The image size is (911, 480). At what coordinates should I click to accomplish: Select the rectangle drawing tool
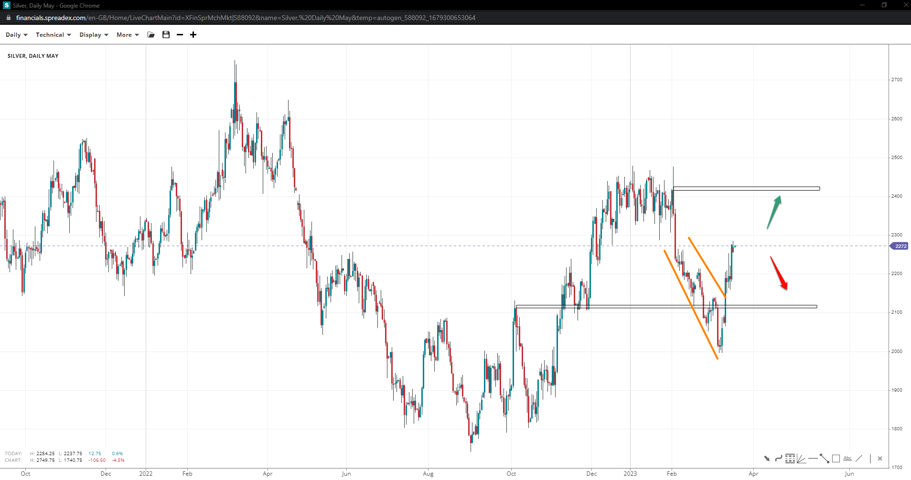coord(836,459)
